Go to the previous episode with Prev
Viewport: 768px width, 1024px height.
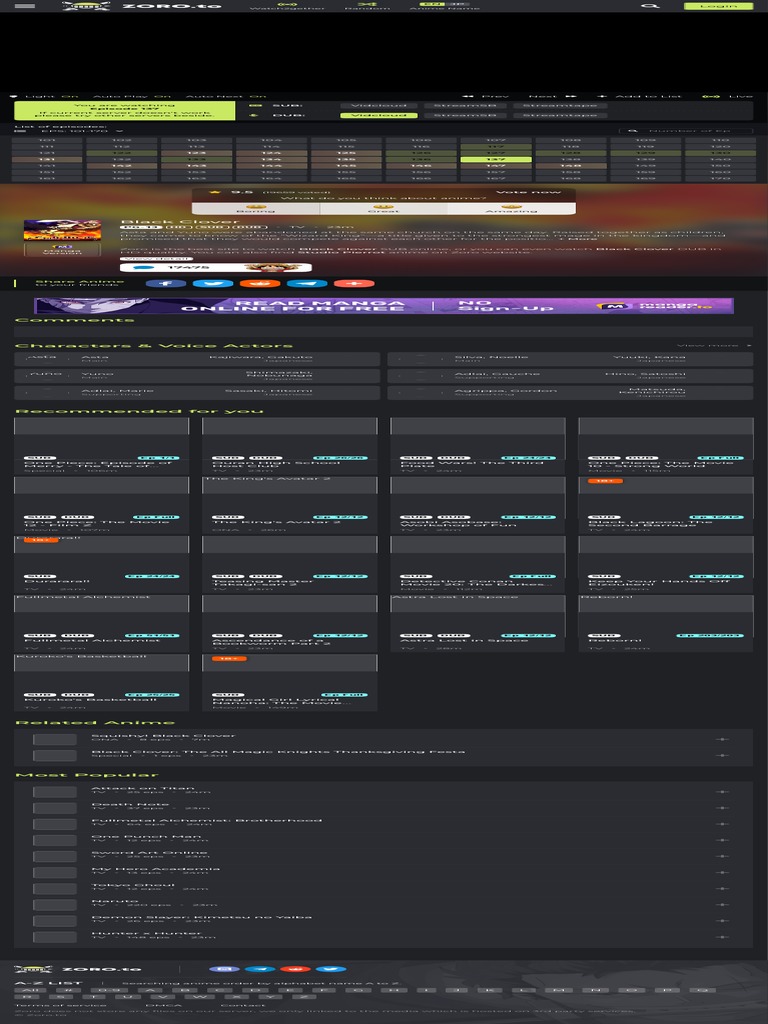[x=485, y=96]
